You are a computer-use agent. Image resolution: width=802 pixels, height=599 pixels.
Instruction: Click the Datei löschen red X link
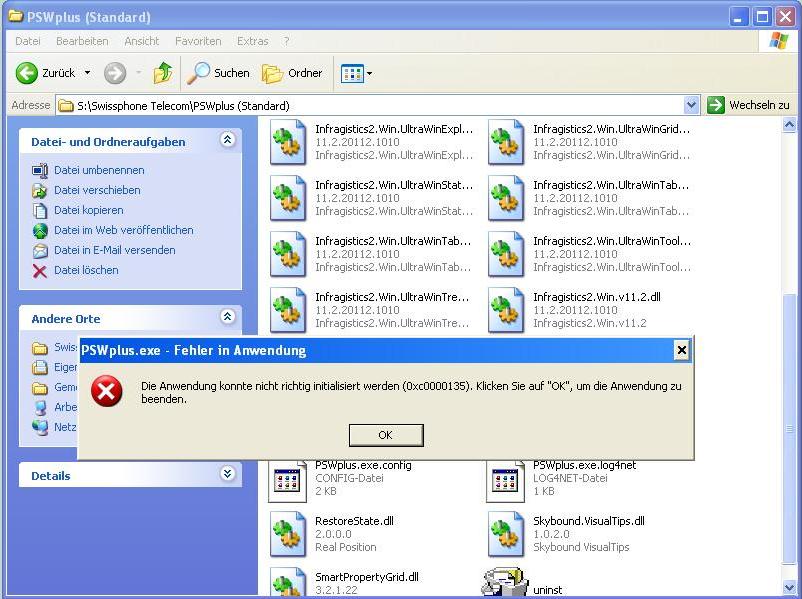pyautogui.click(x=86, y=270)
